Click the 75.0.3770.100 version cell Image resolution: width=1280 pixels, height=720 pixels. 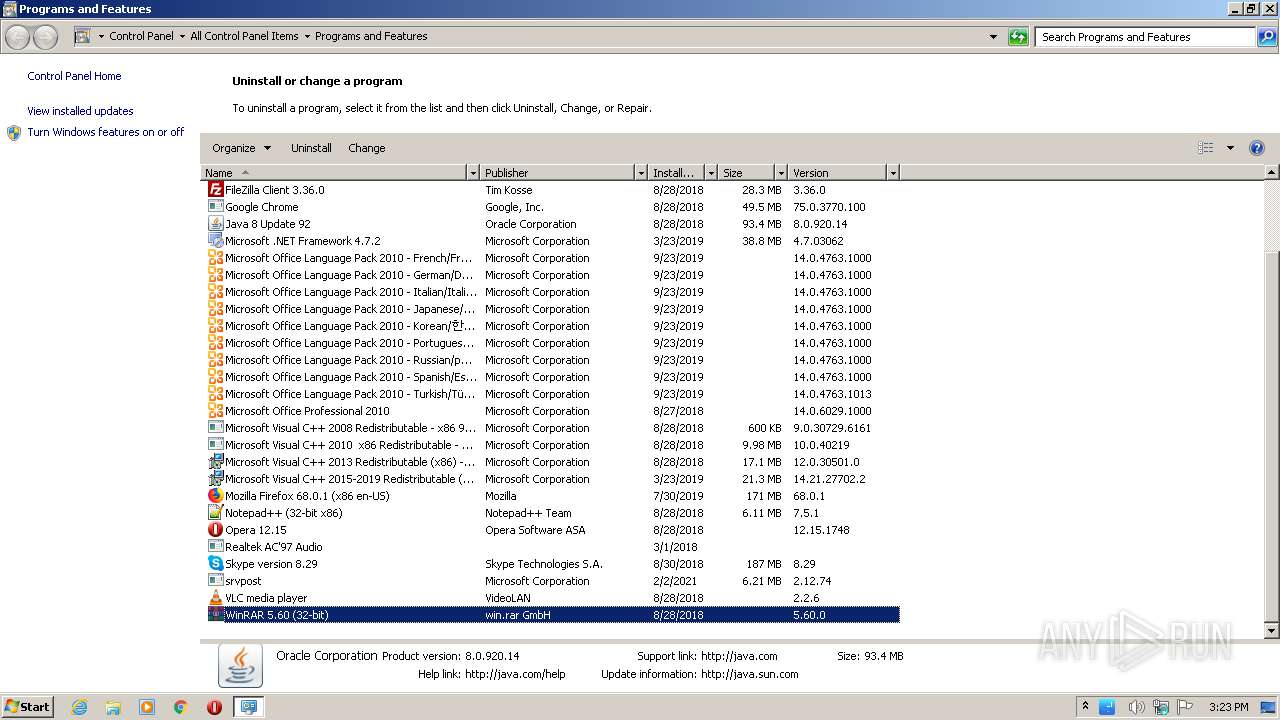pos(829,207)
